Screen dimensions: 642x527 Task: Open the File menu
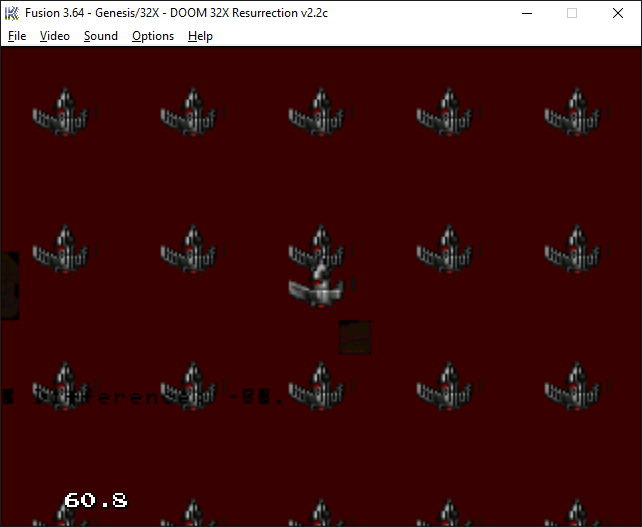pos(17,36)
